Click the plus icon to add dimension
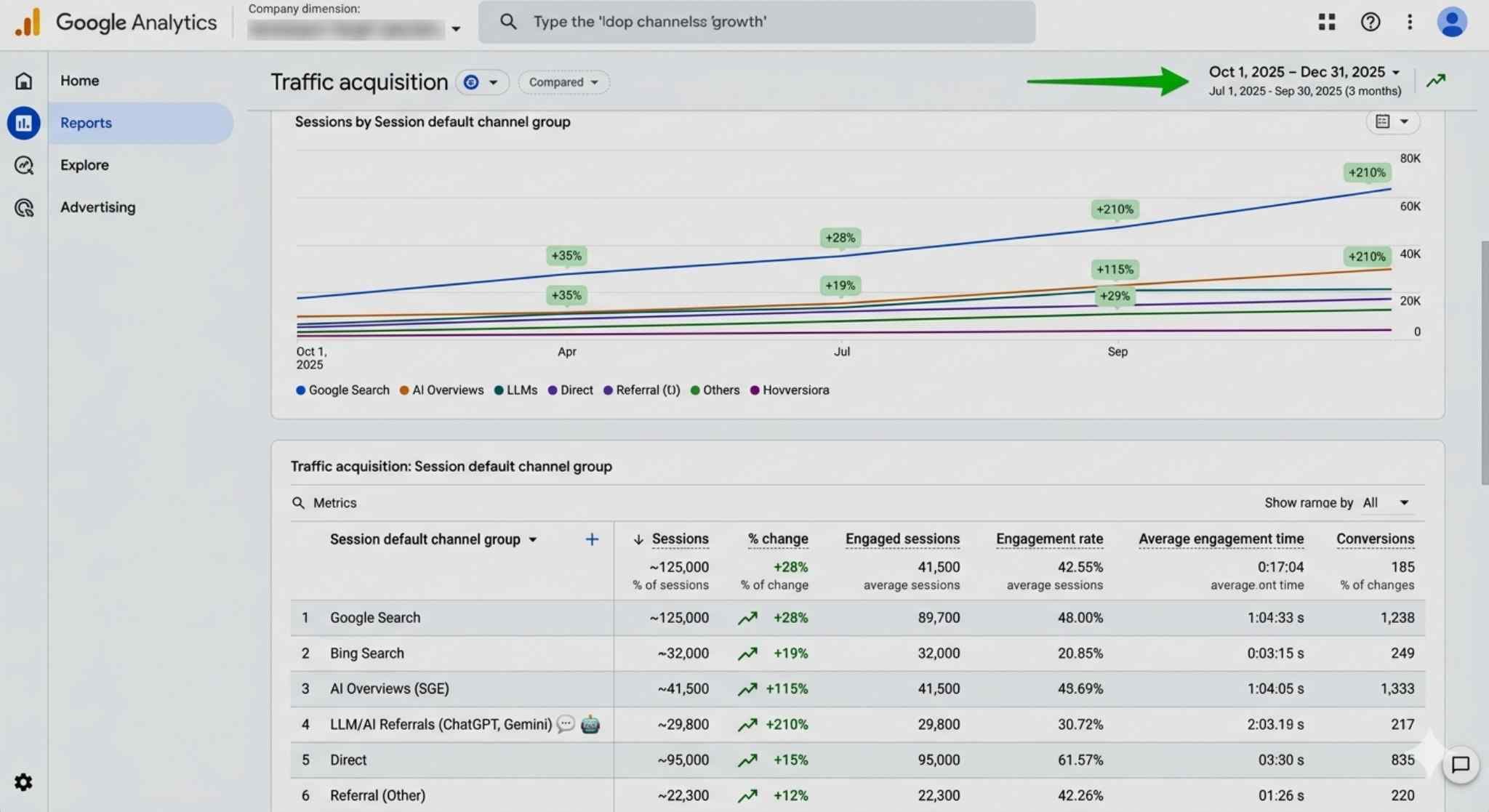This screenshot has width=1489, height=812. coord(592,539)
